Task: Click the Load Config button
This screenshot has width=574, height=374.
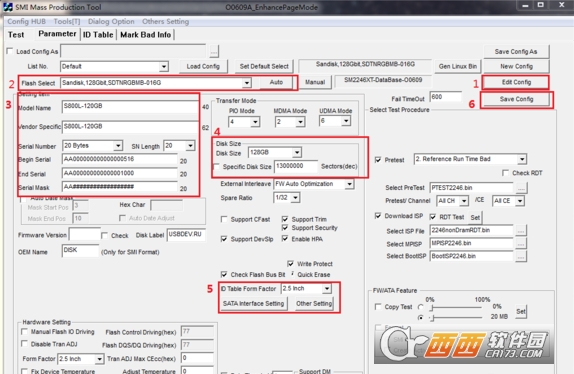Action: [203, 67]
